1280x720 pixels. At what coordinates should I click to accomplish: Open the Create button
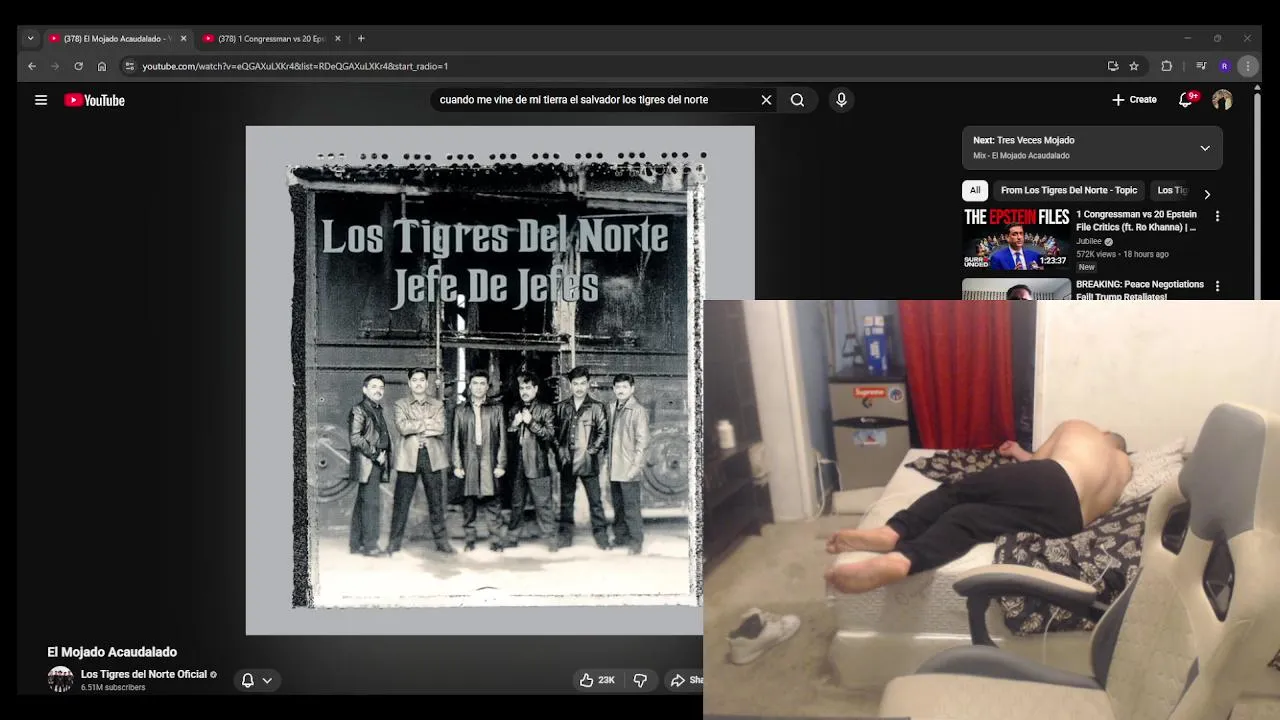click(1134, 100)
